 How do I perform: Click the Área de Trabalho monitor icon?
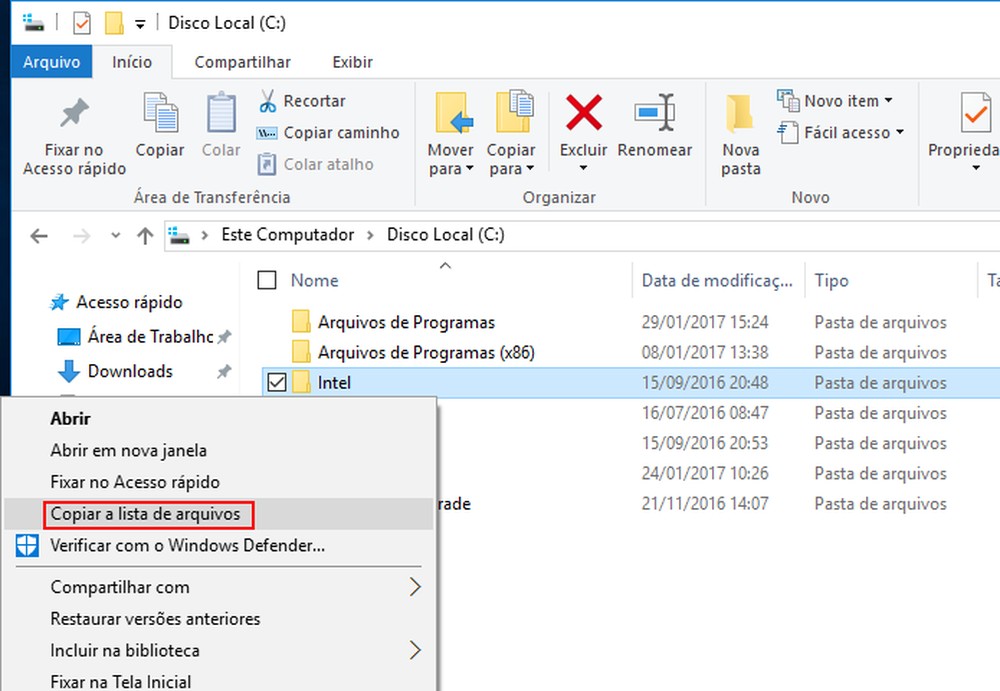click(x=69, y=336)
